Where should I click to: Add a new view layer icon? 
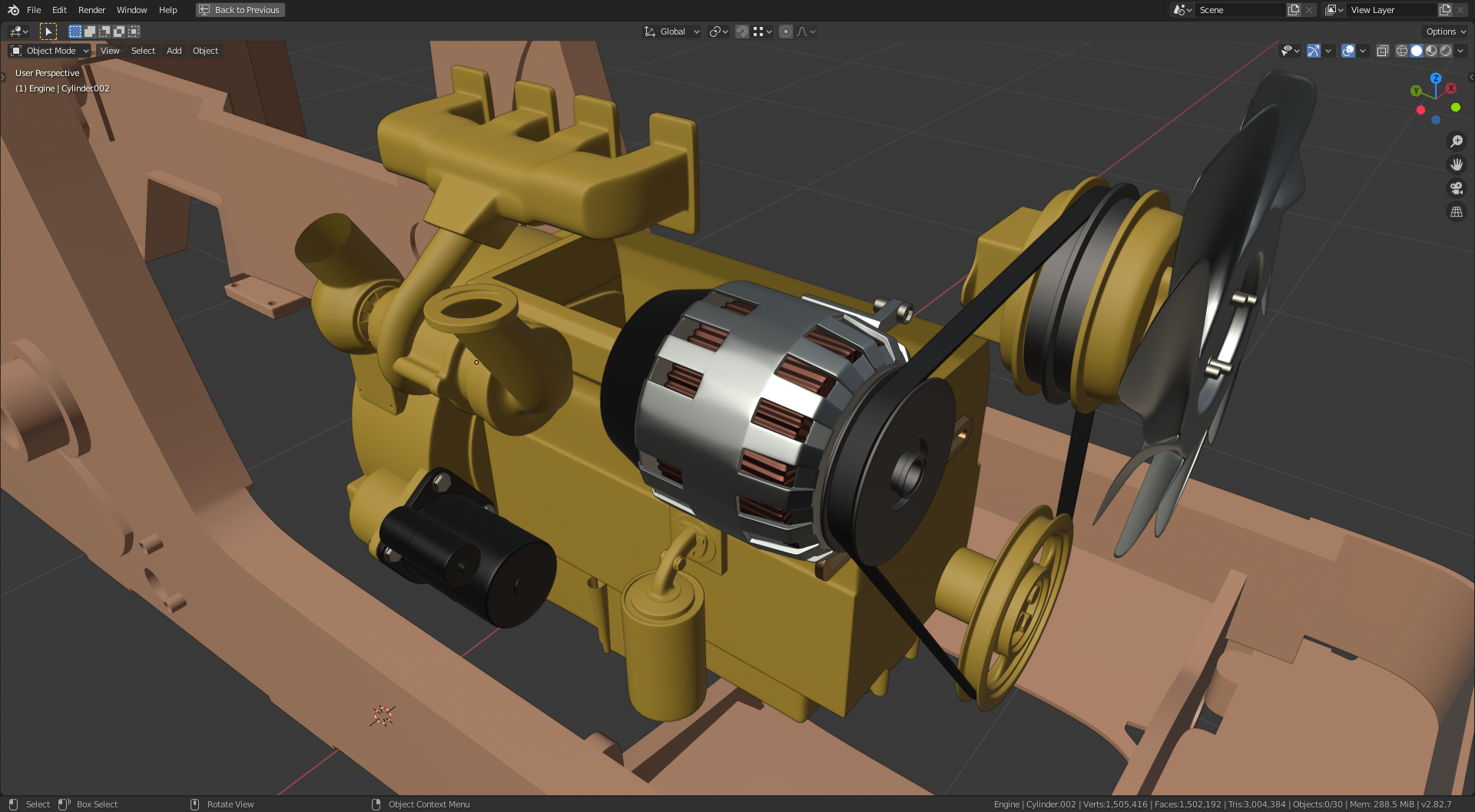point(1445,10)
